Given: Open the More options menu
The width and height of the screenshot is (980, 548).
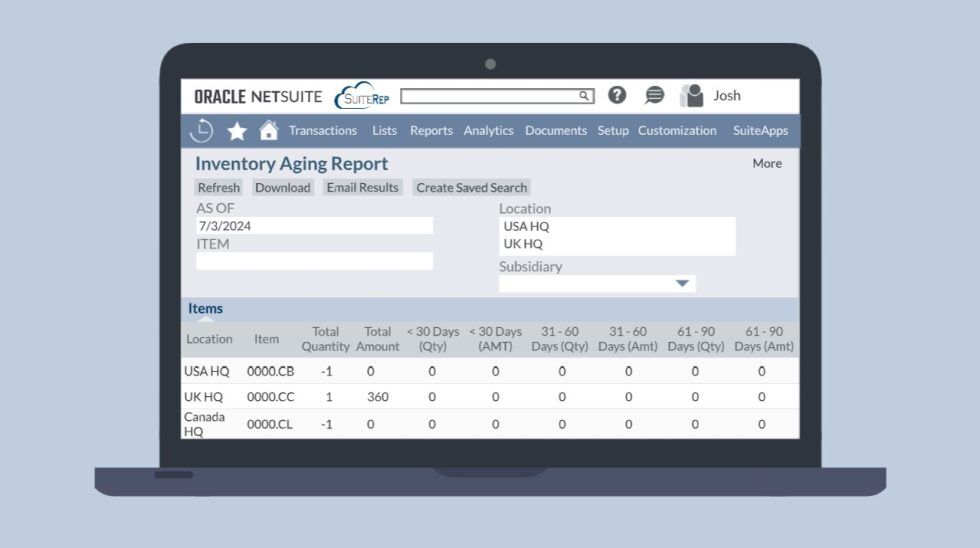Looking at the screenshot, I should tap(767, 163).
